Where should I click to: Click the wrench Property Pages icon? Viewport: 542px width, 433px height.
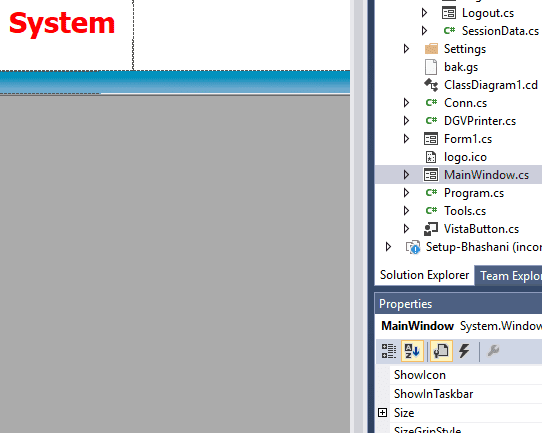[x=493, y=351]
